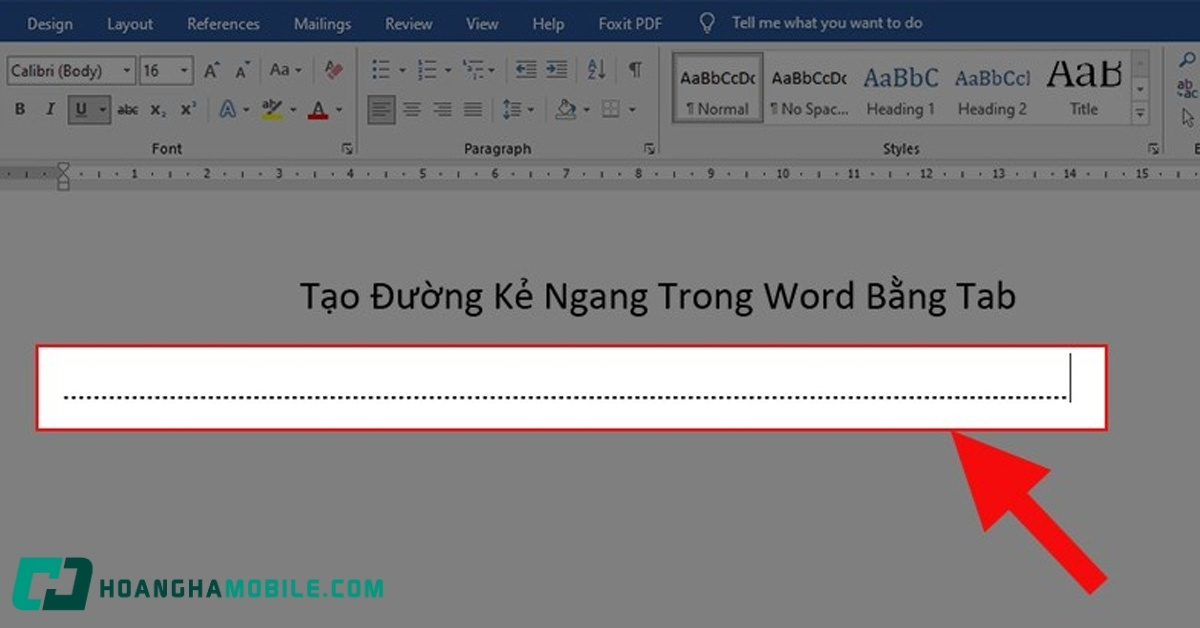Click the Sort icon in Paragraph group
This screenshot has height=628, width=1200.
(597, 70)
